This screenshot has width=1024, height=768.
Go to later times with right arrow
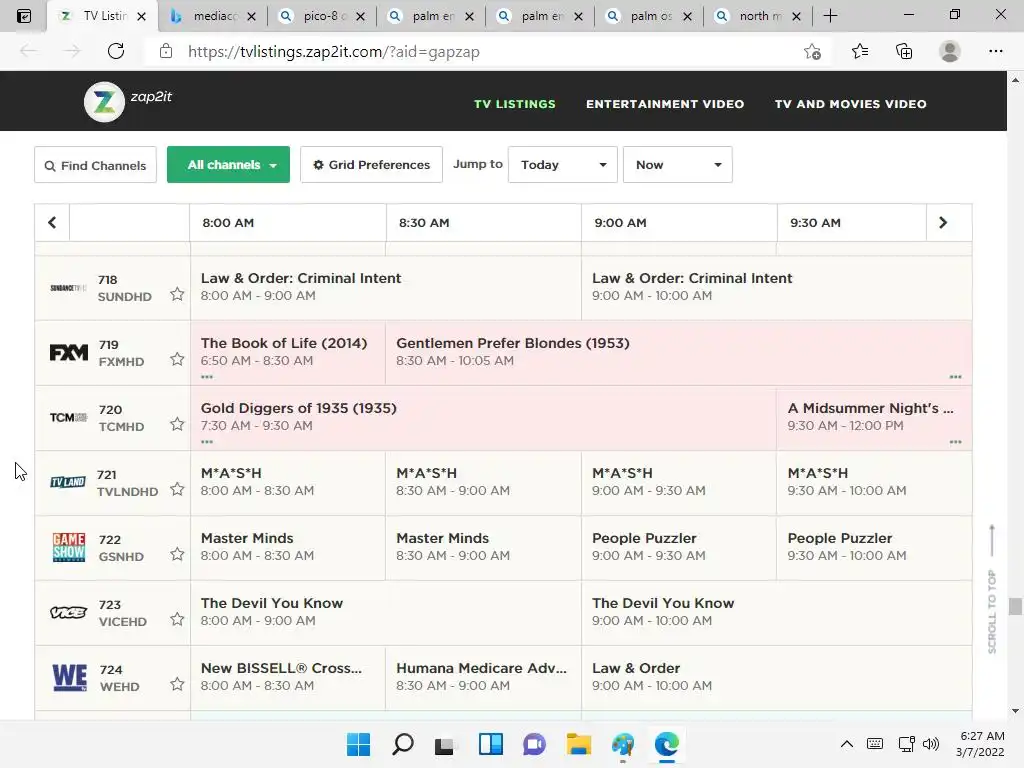pos(943,223)
